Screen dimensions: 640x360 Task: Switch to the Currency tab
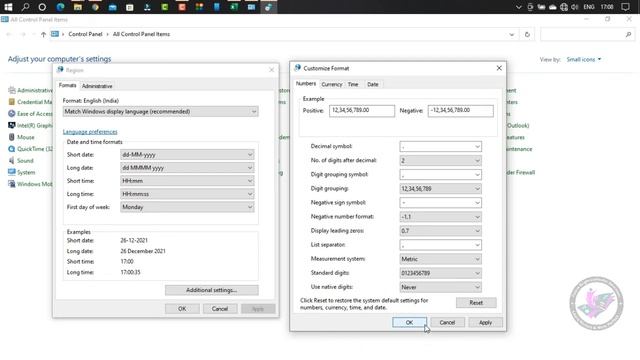[x=332, y=84]
